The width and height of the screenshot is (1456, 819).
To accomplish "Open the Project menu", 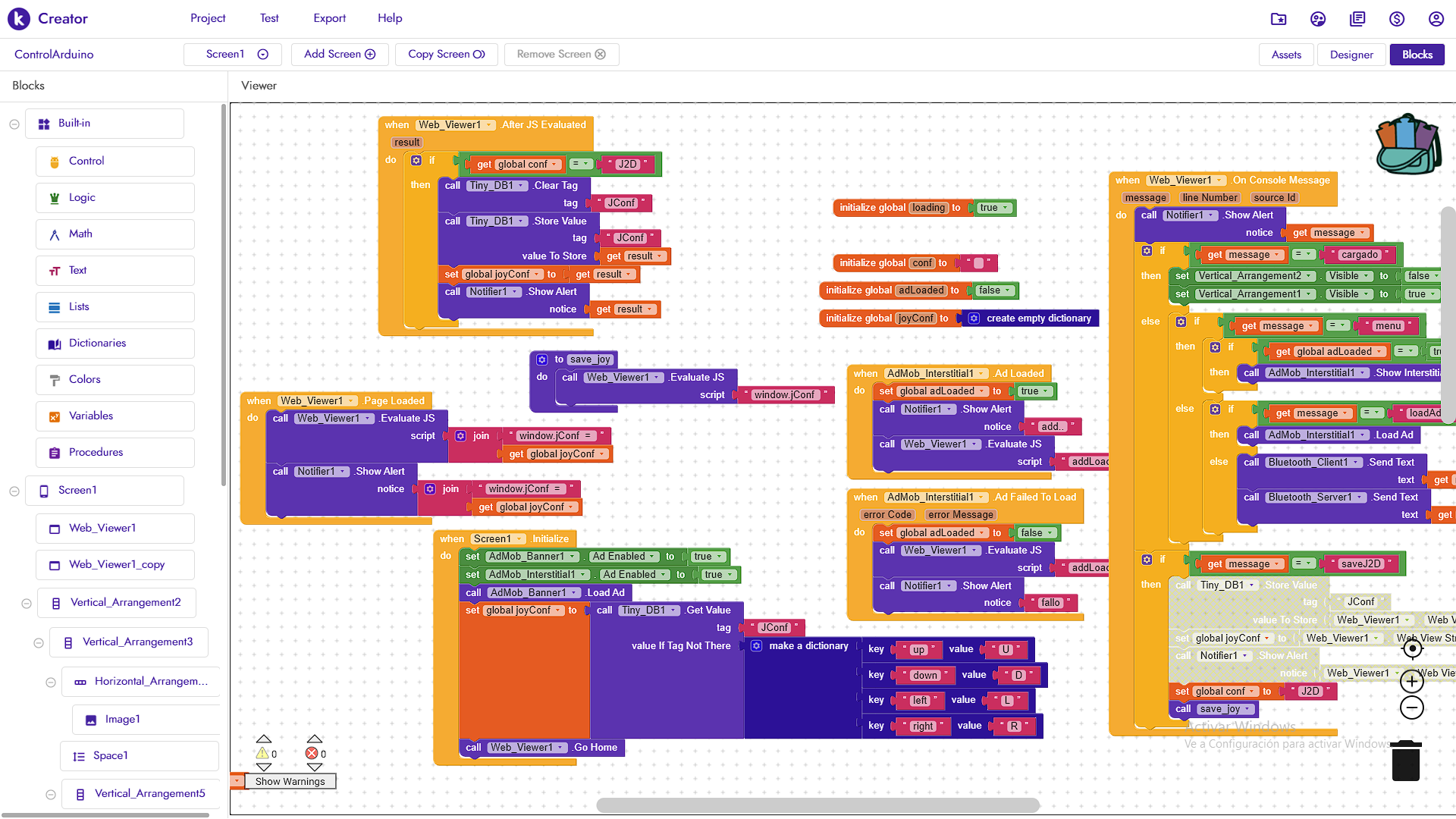I will pos(208,18).
